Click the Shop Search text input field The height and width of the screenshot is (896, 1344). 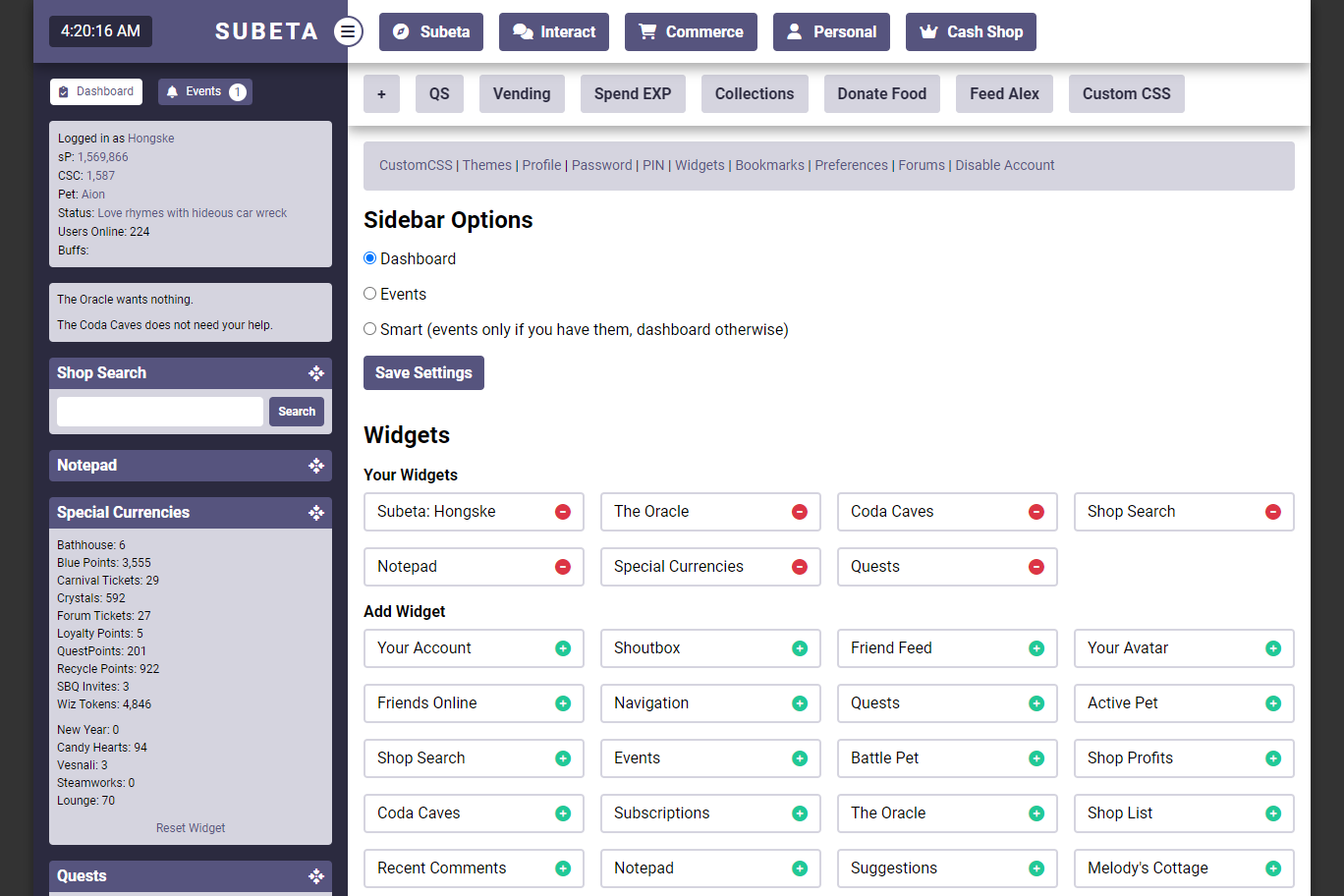tap(160, 412)
